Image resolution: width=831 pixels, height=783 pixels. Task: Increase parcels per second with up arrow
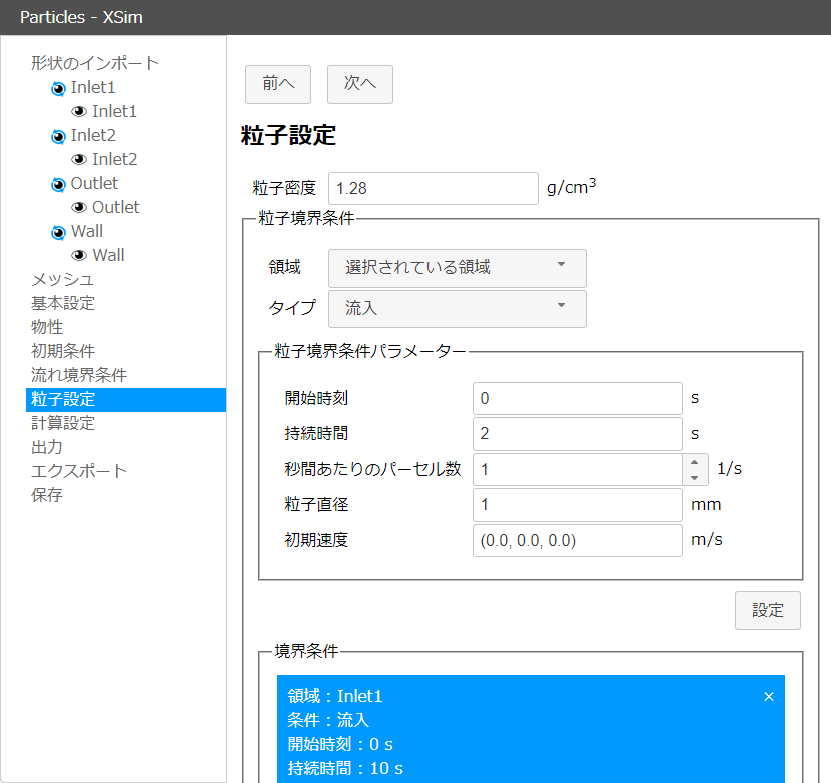pos(694,462)
